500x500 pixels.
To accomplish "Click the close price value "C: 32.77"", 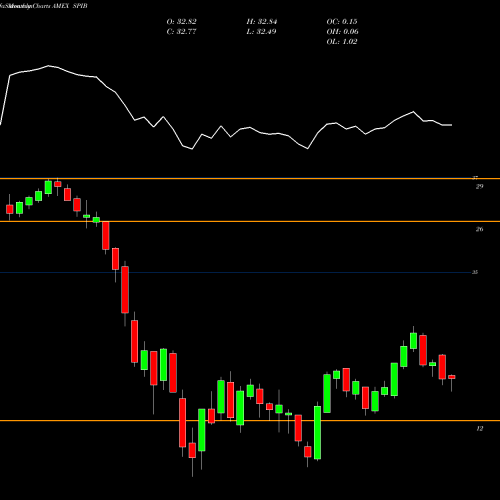I will pos(181,32).
